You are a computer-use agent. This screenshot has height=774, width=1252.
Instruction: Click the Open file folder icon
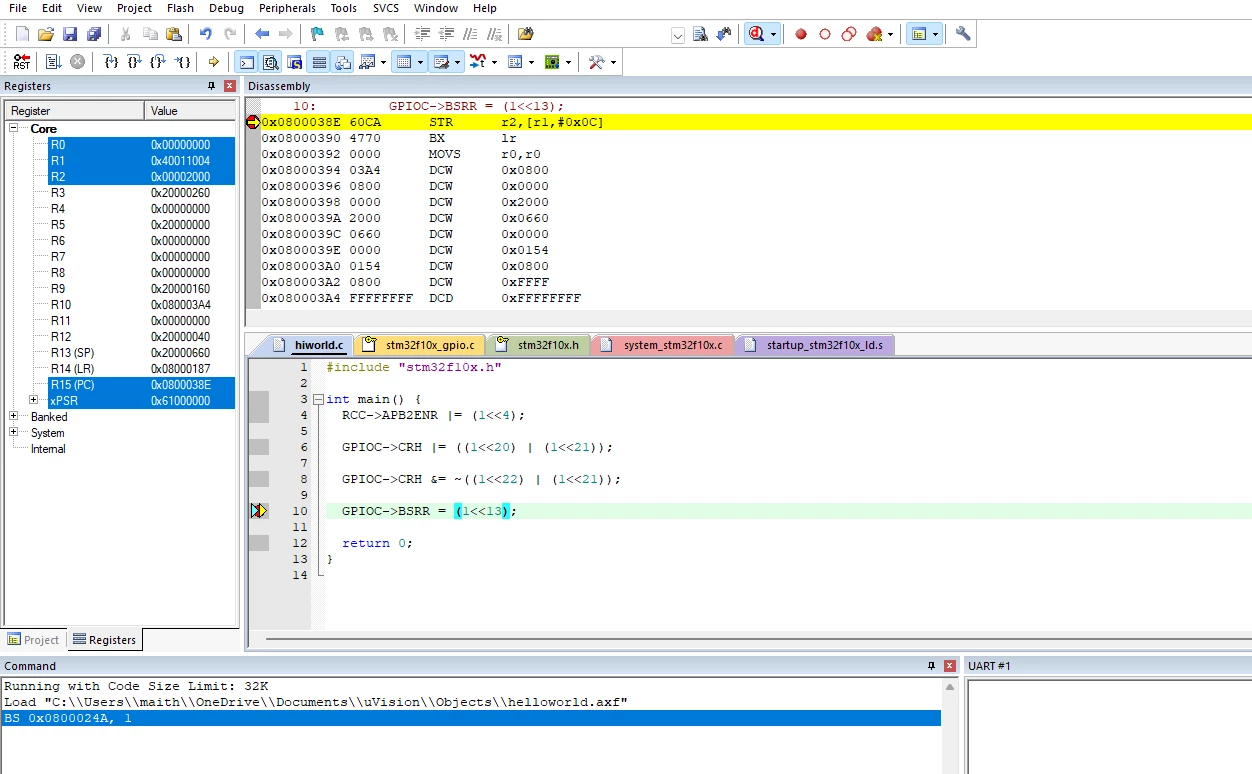point(46,34)
